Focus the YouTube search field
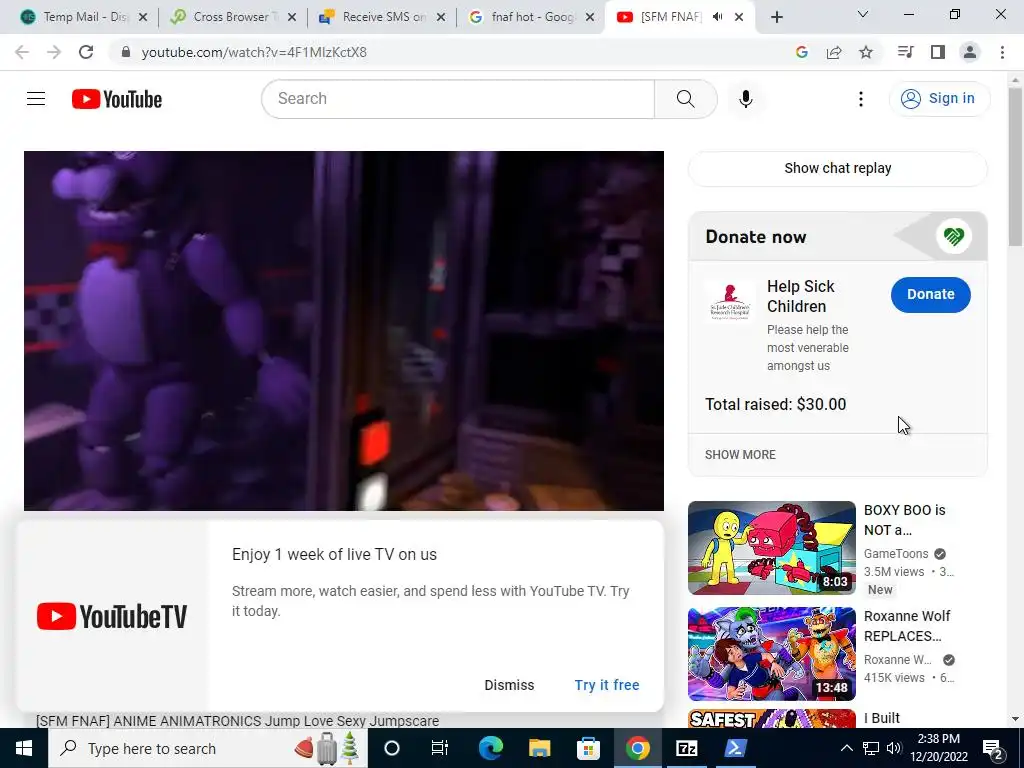 point(458,99)
